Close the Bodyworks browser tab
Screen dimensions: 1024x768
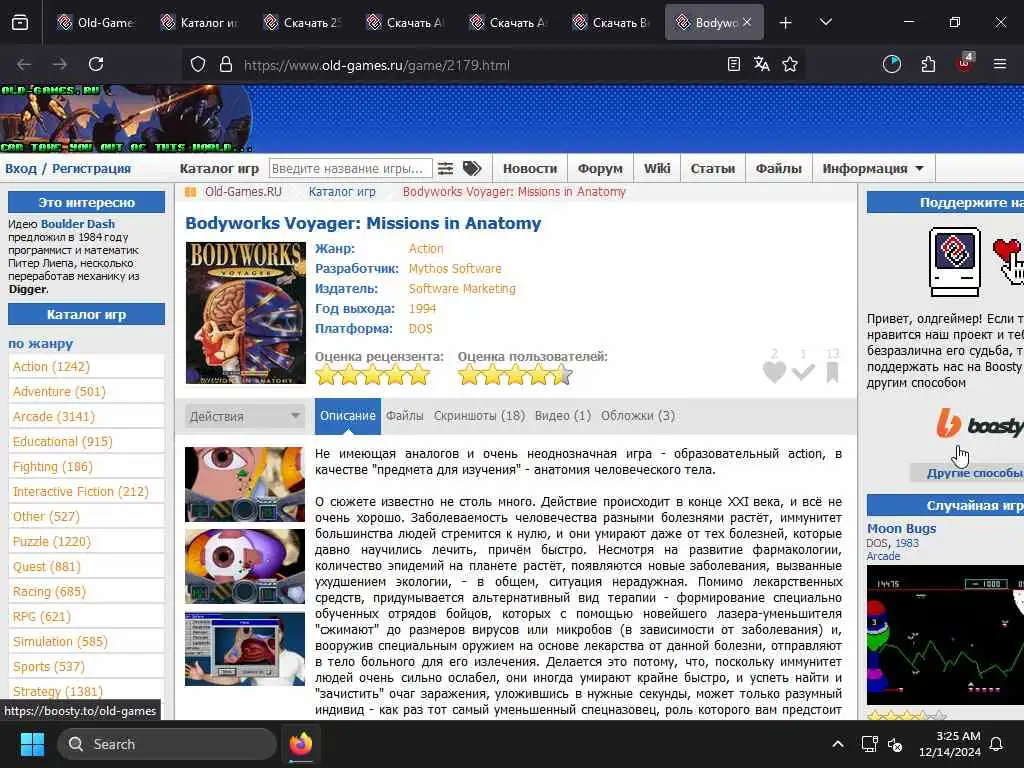747,22
